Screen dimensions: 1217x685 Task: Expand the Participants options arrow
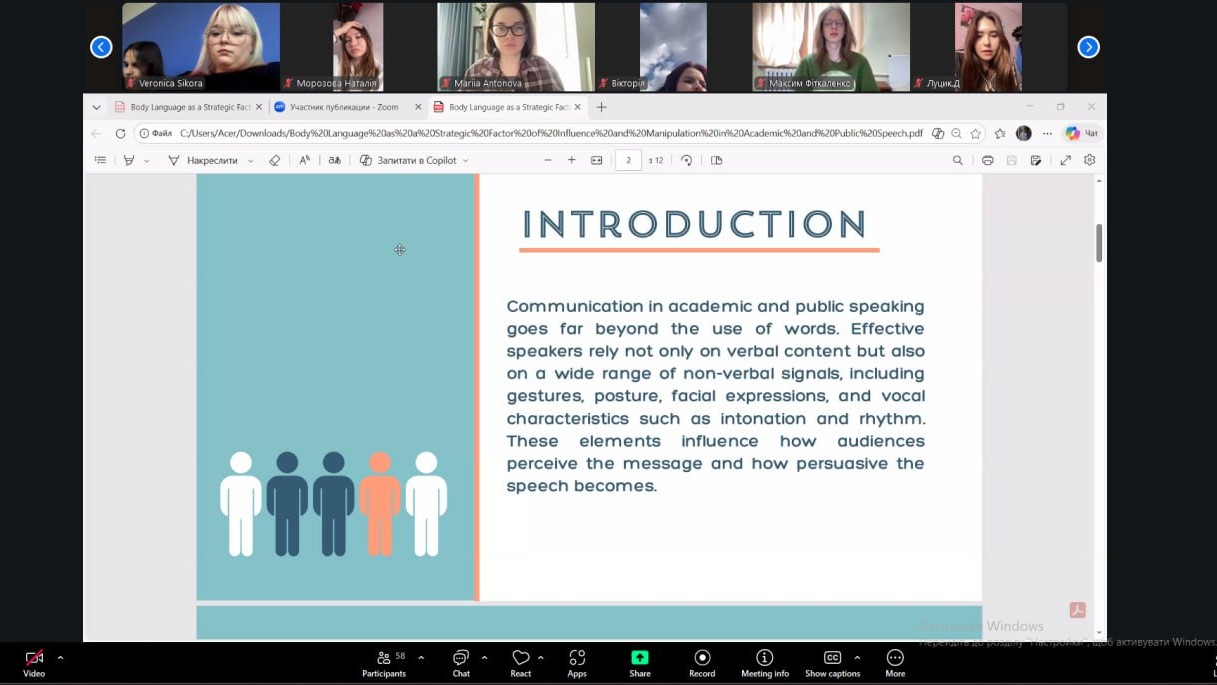(421, 657)
